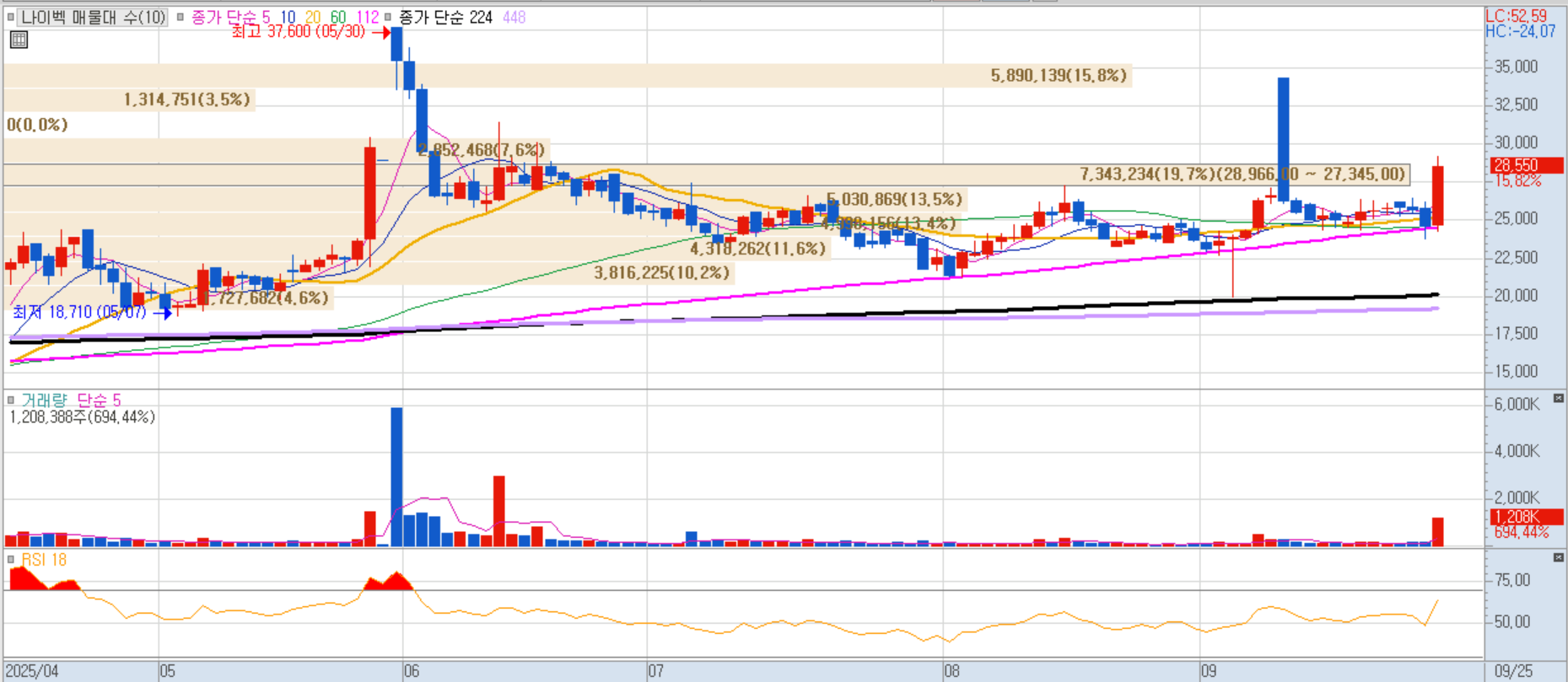Open the 종가 단순 5 moving average label
This screenshot has width=1568, height=682.
230,17
